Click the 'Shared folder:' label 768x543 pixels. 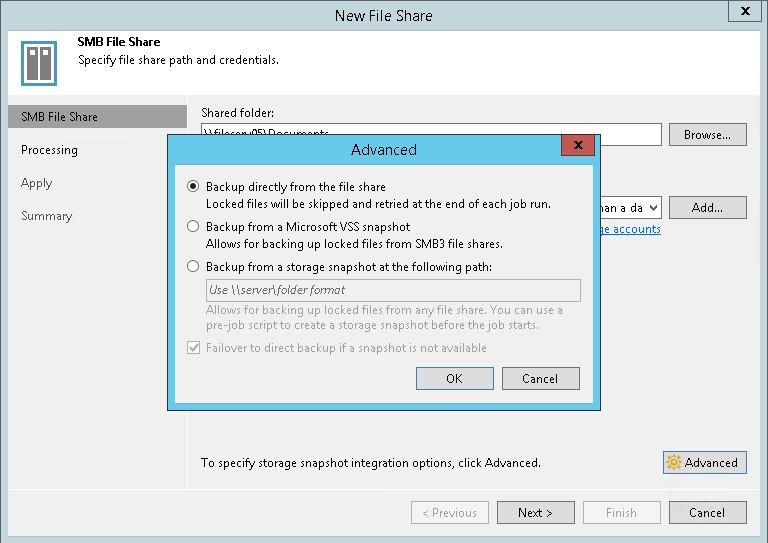(x=238, y=113)
